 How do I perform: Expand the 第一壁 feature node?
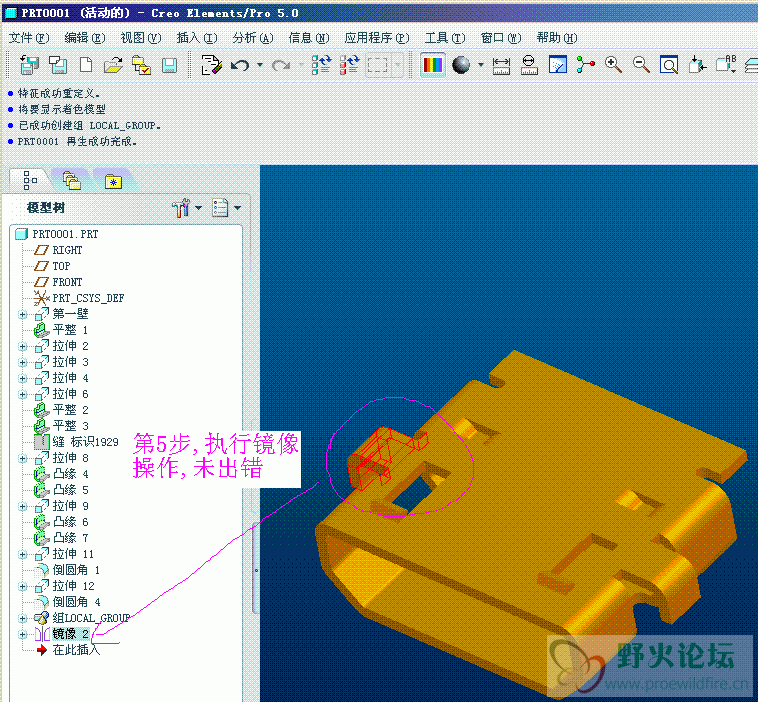click(22, 315)
